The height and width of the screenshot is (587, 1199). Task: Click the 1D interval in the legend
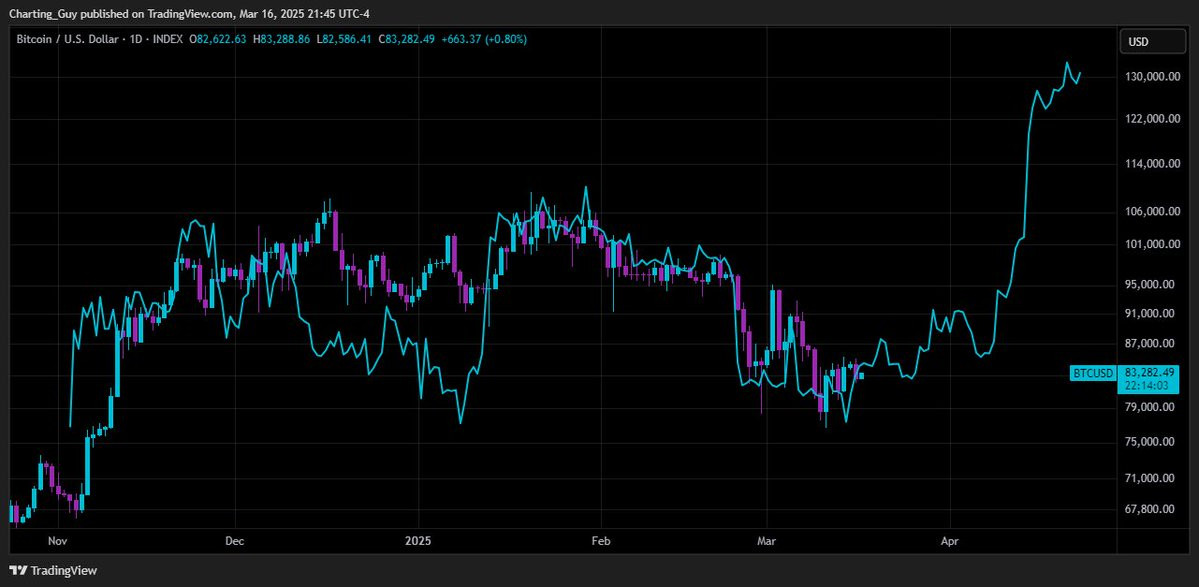tap(133, 38)
